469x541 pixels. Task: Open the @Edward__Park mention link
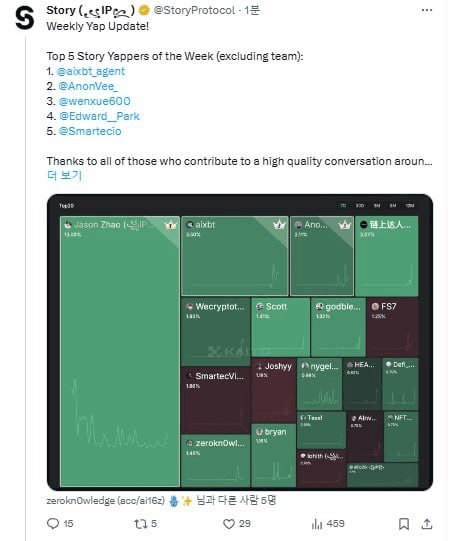tap(99, 116)
